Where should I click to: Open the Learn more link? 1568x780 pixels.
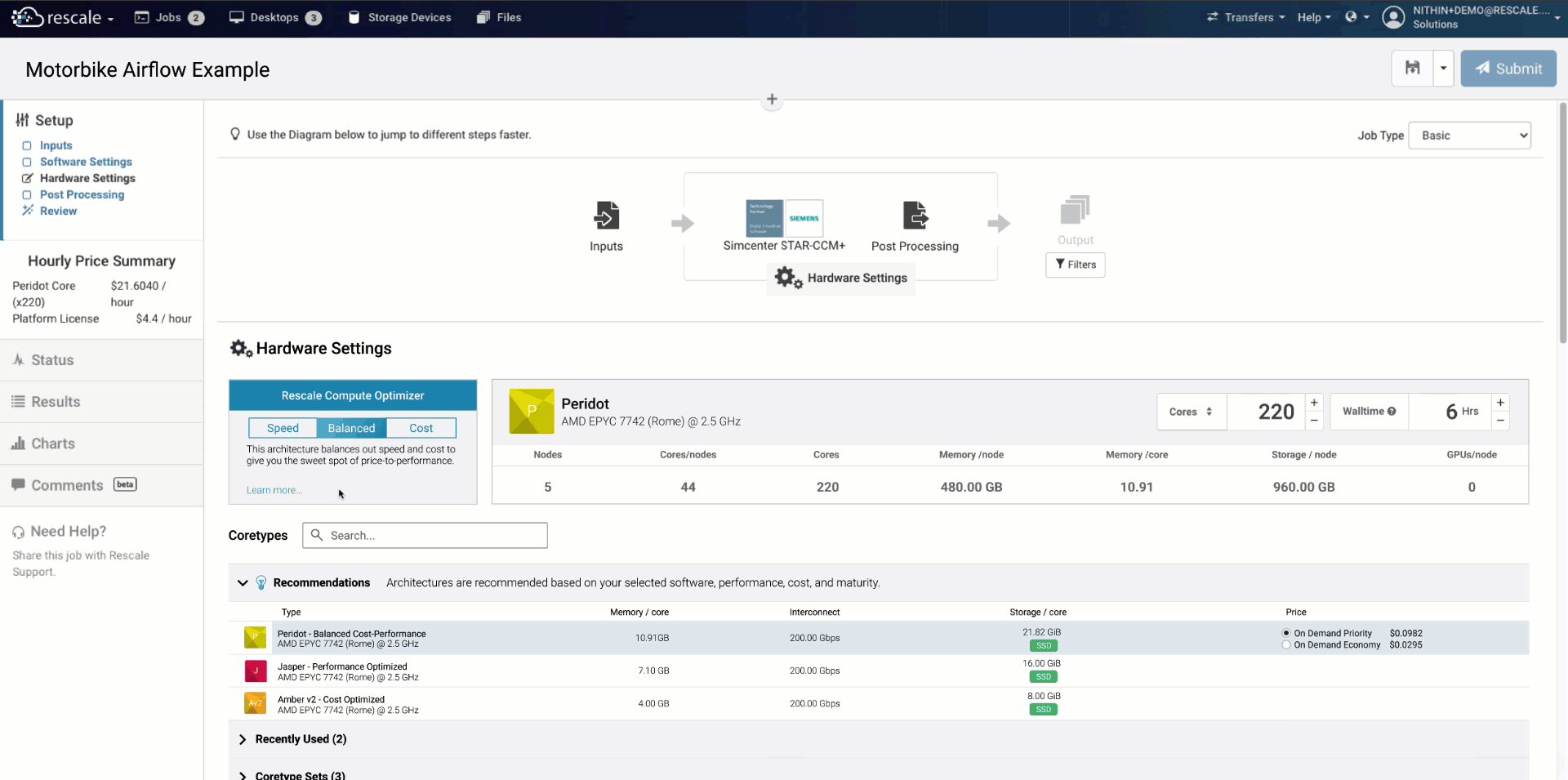click(274, 490)
